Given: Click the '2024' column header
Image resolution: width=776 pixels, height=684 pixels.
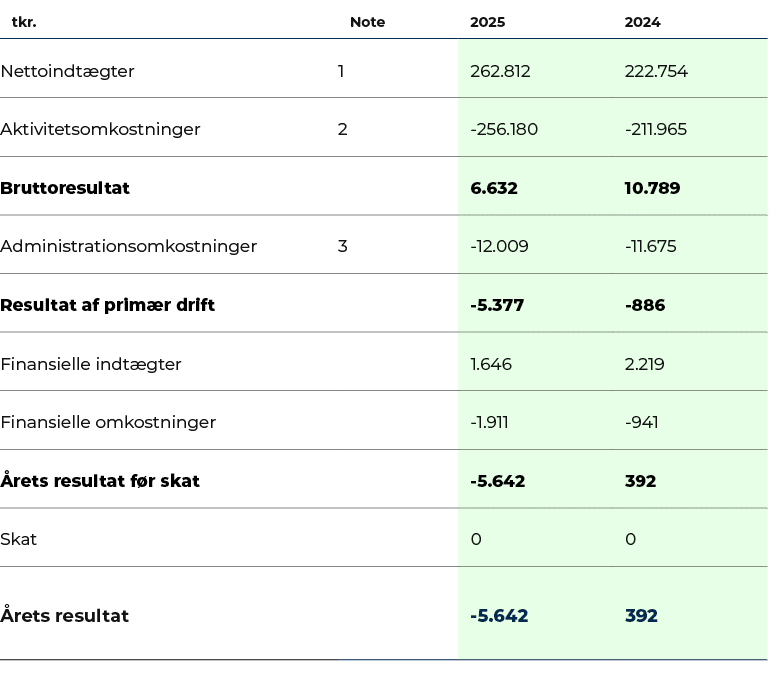Looking at the screenshot, I should click(642, 22).
